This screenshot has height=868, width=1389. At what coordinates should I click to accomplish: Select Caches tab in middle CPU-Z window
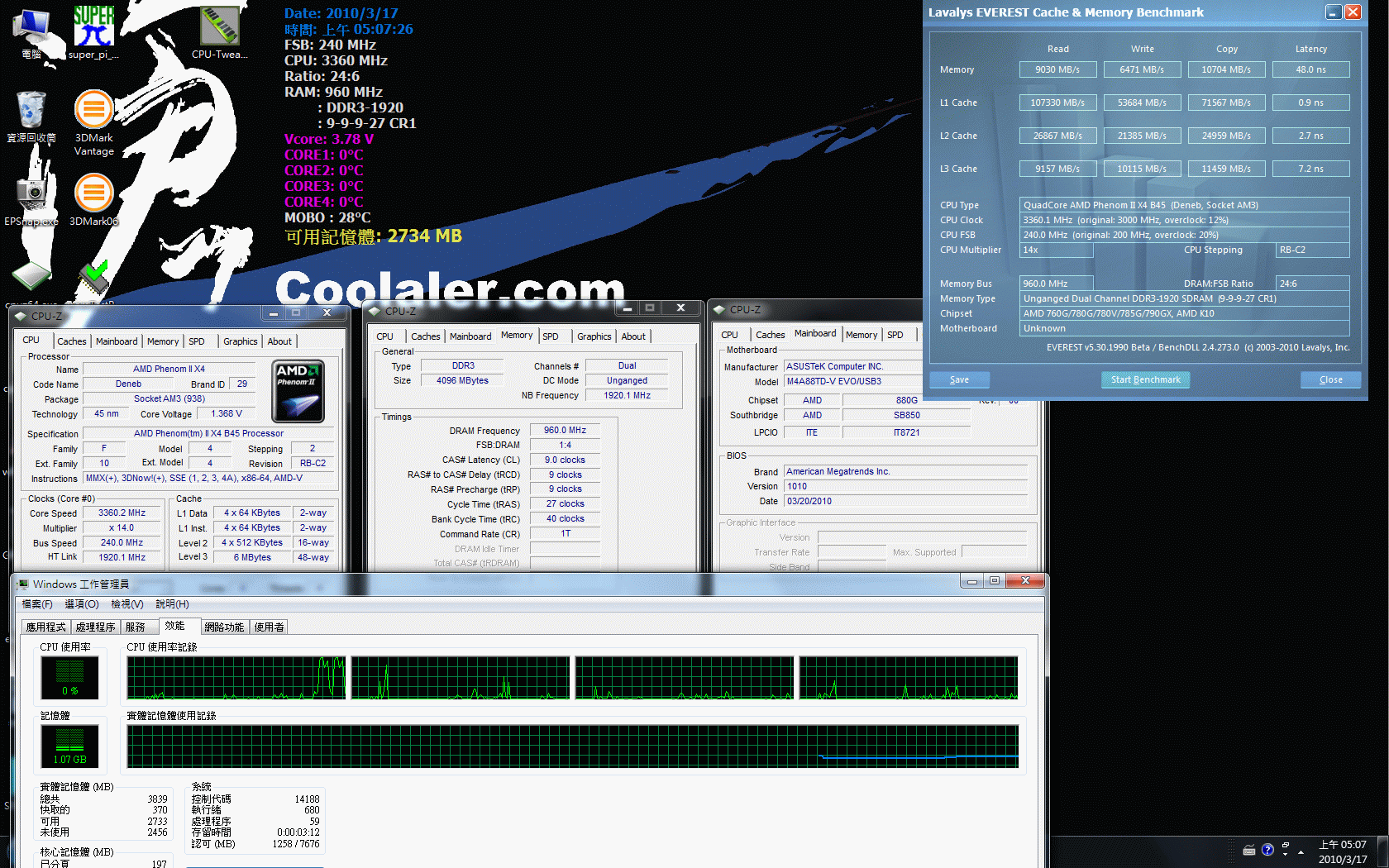pyautogui.click(x=426, y=336)
